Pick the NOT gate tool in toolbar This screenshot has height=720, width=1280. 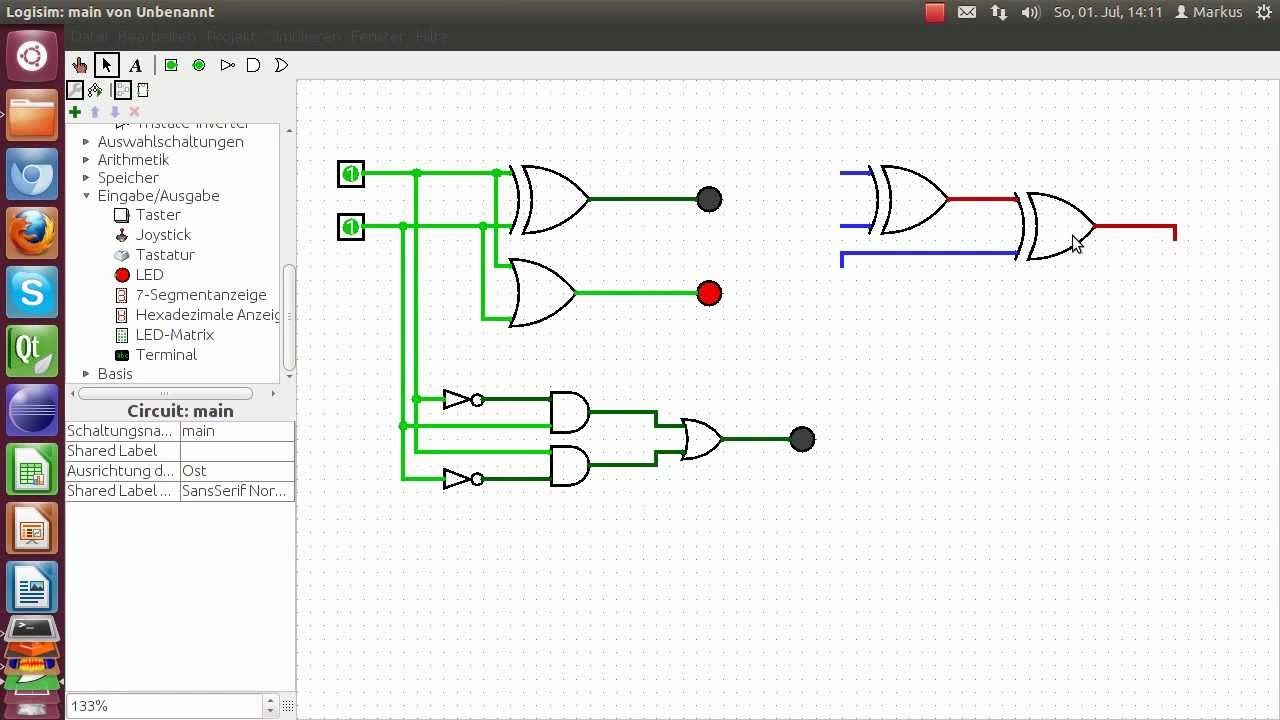(x=227, y=65)
